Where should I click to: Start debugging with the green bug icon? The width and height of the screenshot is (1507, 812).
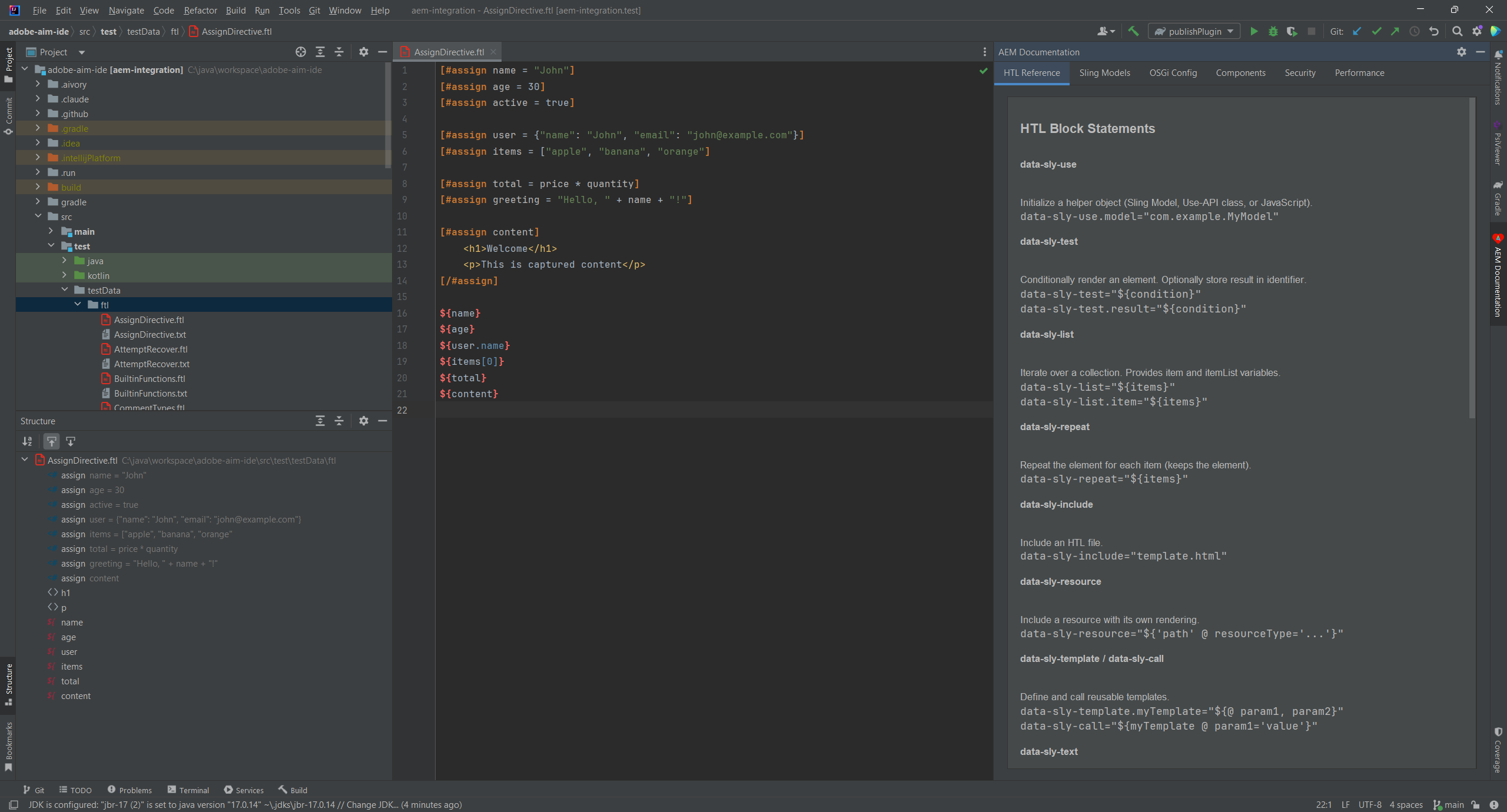click(x=1273, y=32)
